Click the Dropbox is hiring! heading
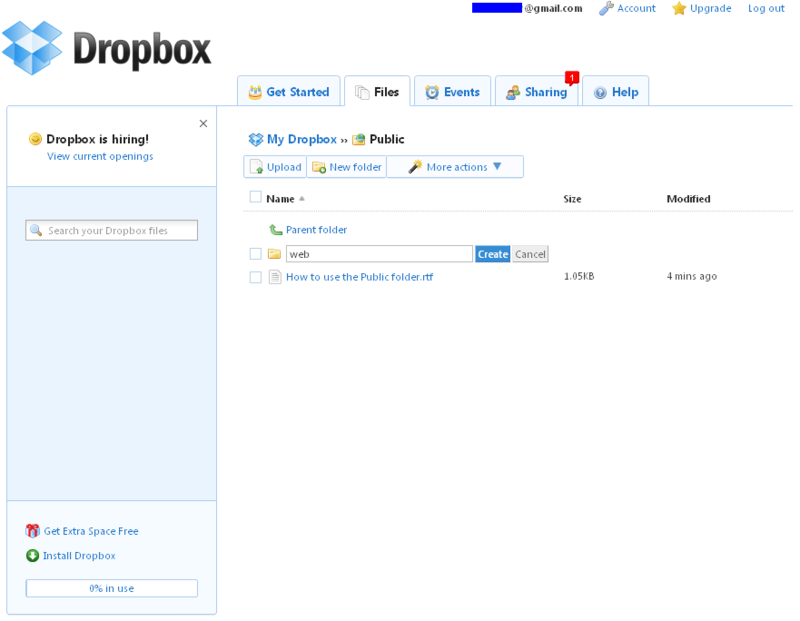The image size is (800, 621). [97, 139]
